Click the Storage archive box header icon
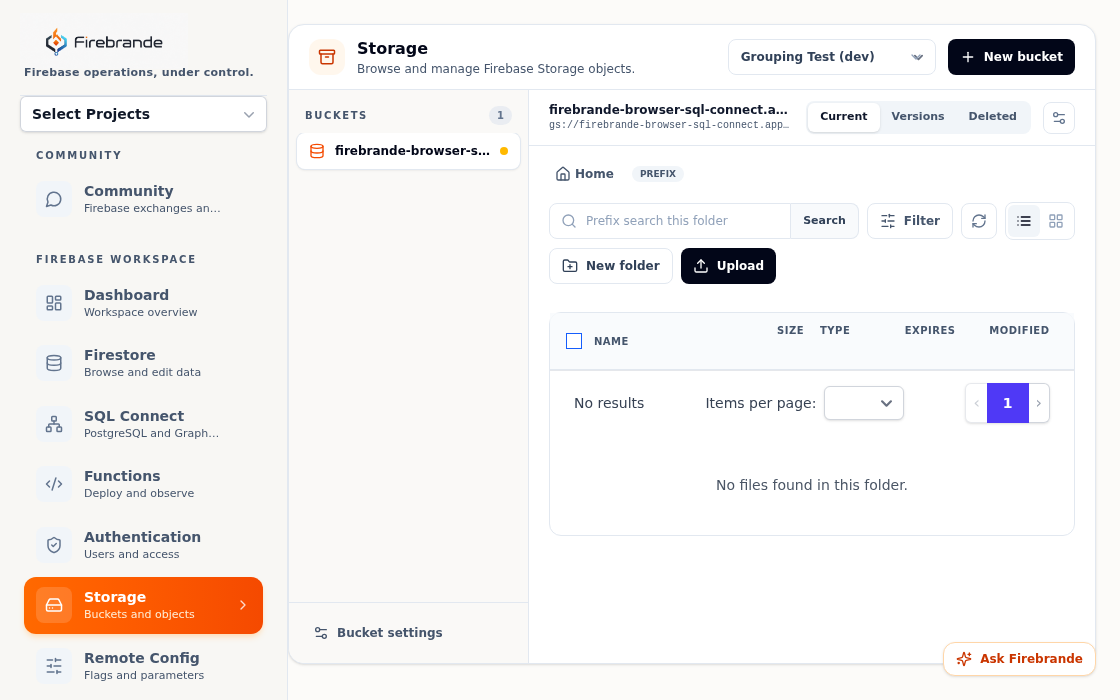 [x=327, y=57]
